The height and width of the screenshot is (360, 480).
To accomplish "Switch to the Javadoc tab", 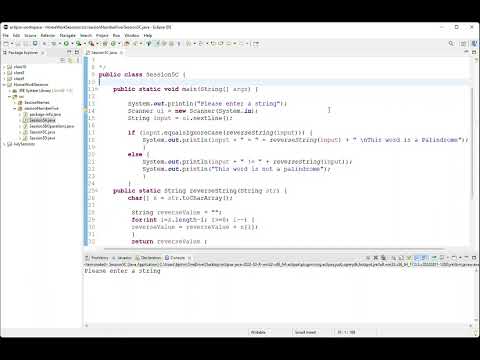I will coord(122,258).
